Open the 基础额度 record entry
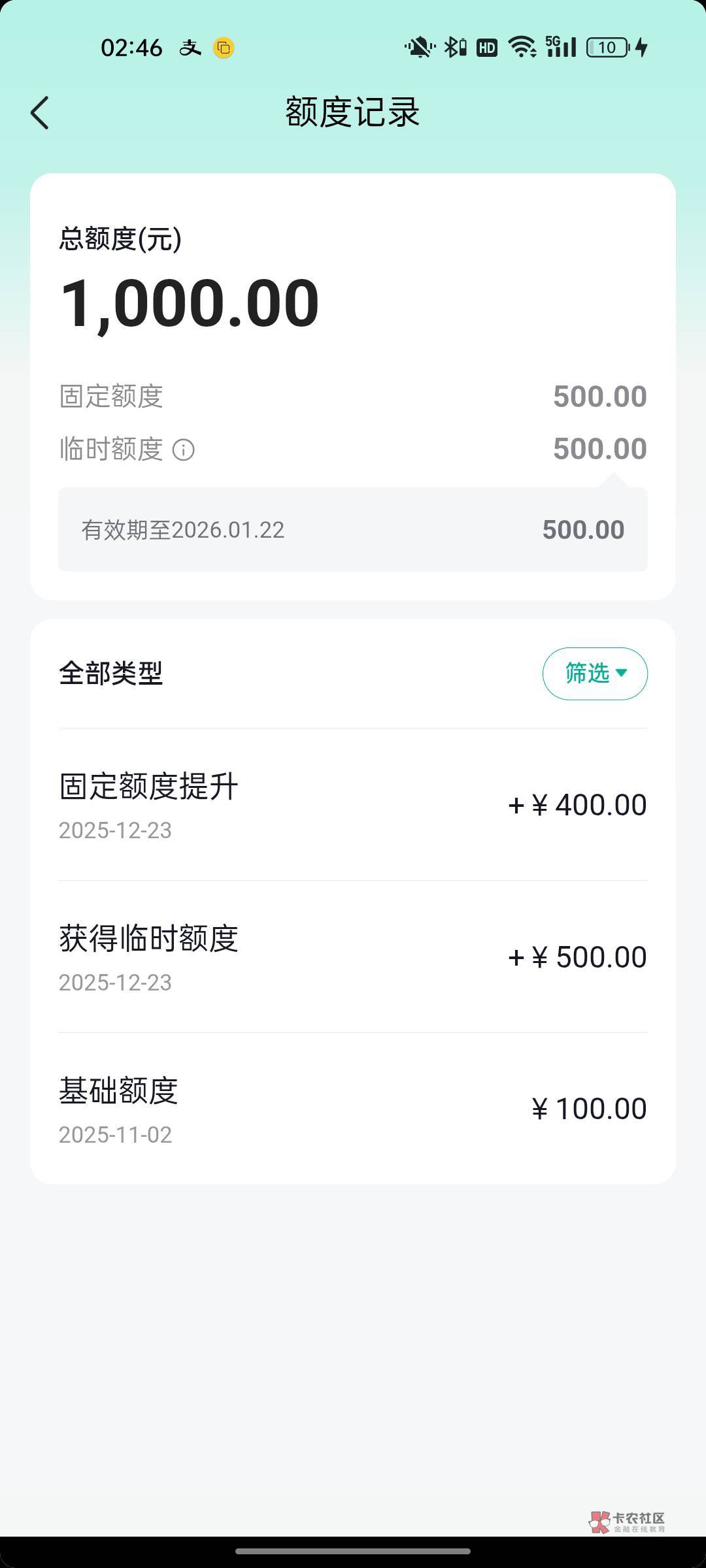This screenshot has height=1568, width=706. point(353,1109)
